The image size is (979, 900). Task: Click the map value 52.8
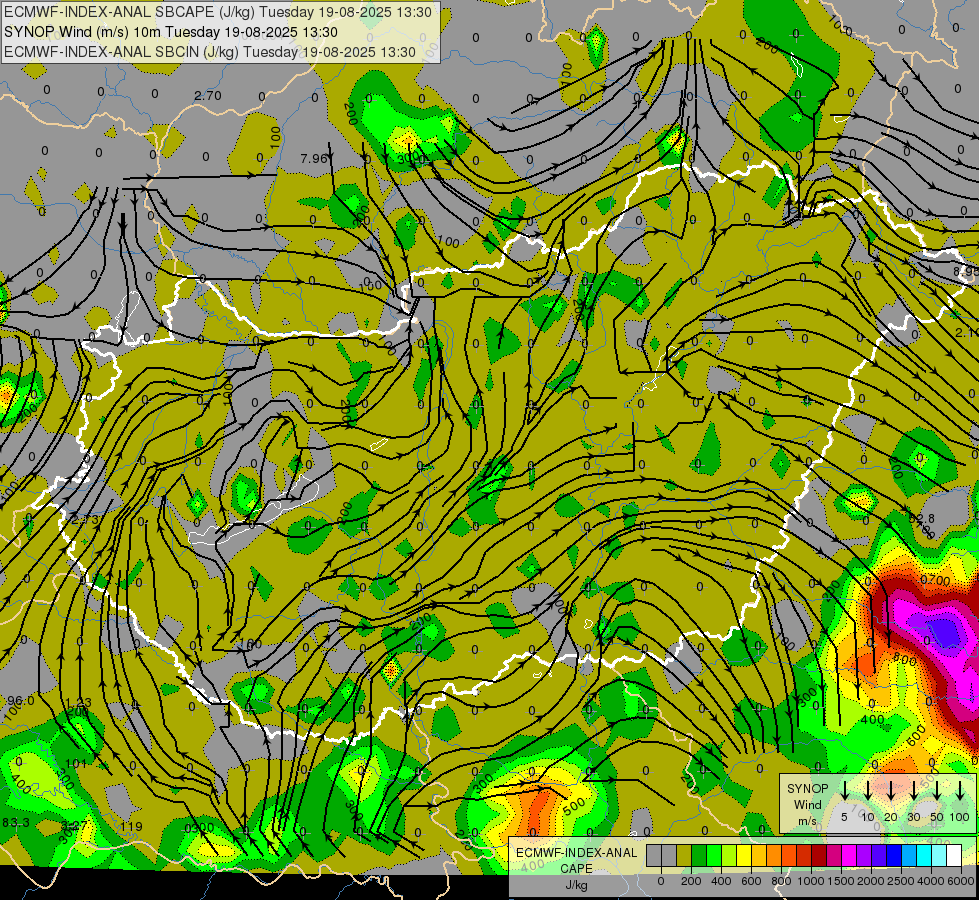[922, 518]
